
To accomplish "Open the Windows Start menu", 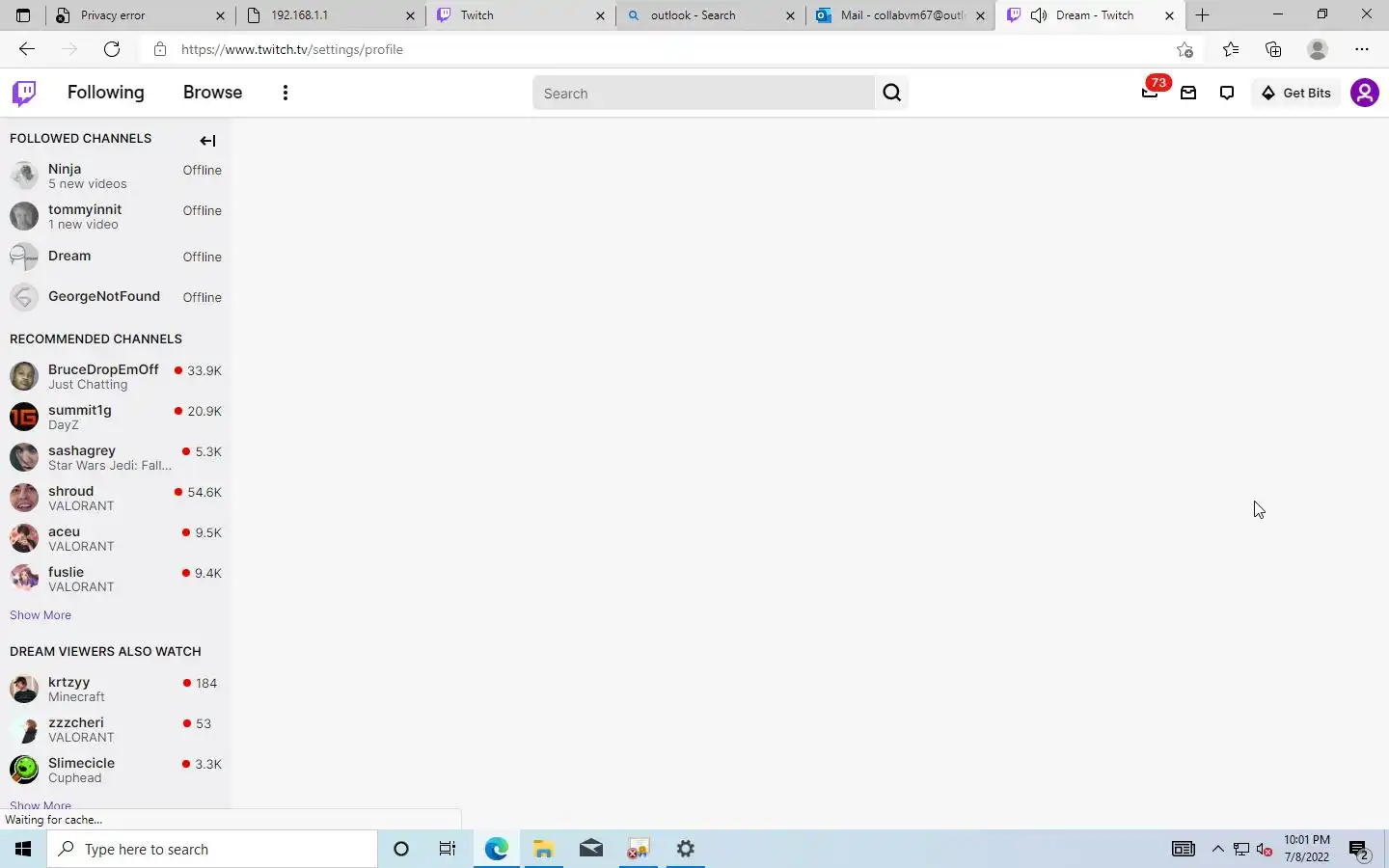I will pyautogui.click(x=23, y=849).
